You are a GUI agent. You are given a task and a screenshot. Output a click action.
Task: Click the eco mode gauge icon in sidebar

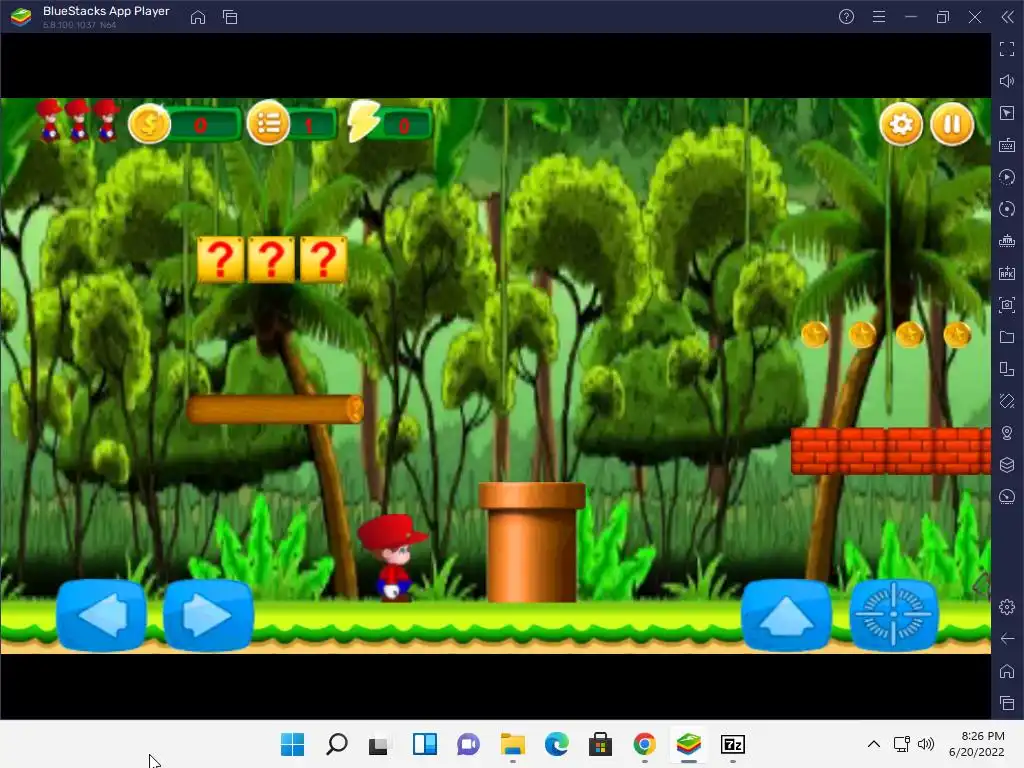(x=1007, y=497)
